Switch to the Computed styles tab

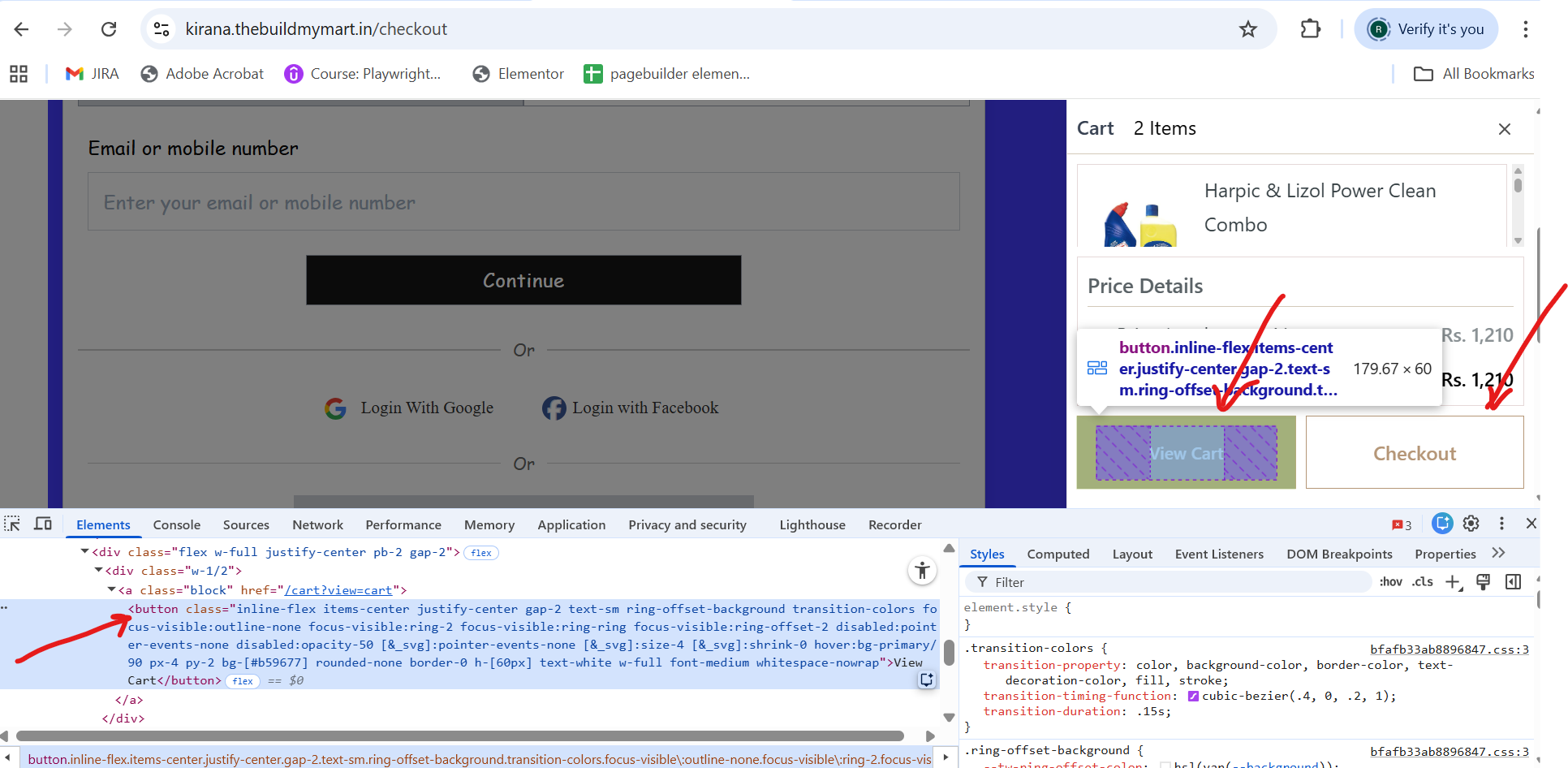pyautogui.click(x=1058, y=554)
